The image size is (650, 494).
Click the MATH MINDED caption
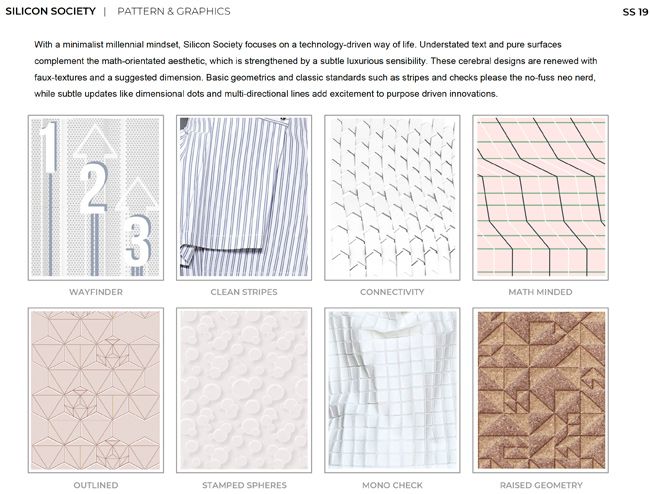[x=541, y=292]
